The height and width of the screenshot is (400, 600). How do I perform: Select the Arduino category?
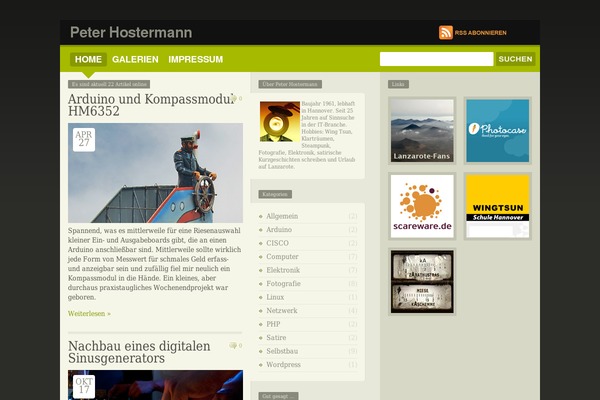tap(279, 230)
